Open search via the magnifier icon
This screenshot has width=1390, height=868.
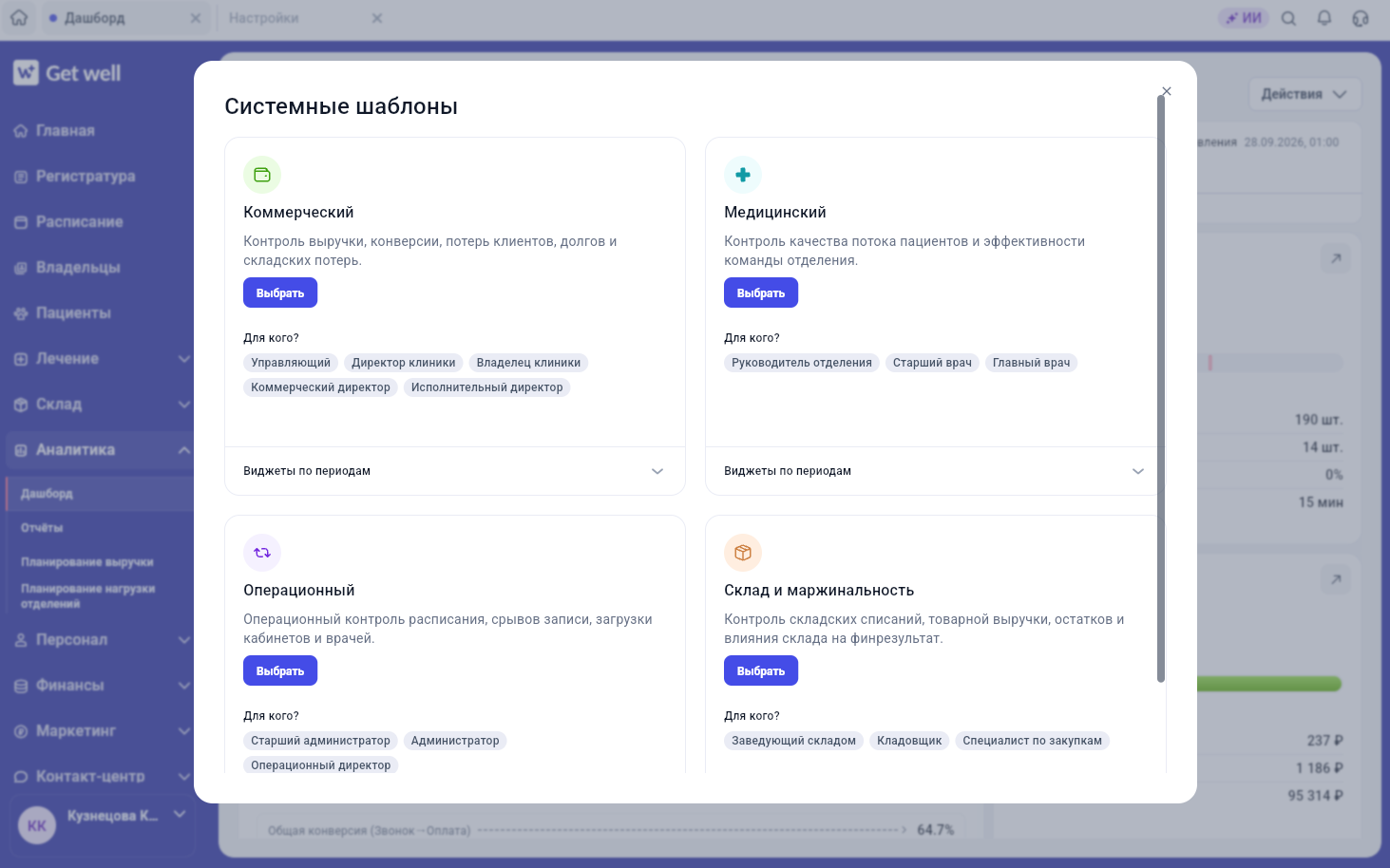1289,18
